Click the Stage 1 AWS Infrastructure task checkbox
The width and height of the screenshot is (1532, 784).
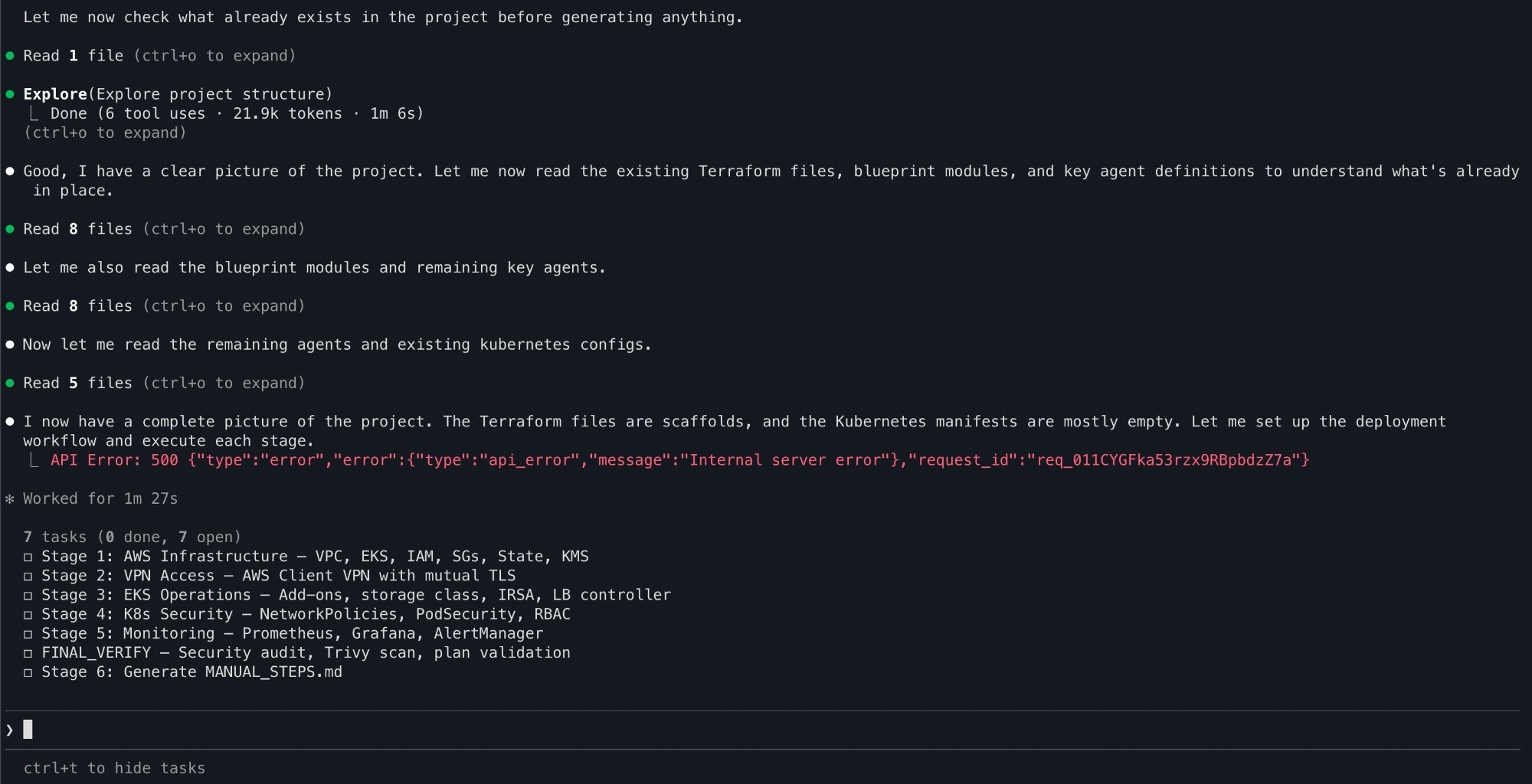[28, 557]
